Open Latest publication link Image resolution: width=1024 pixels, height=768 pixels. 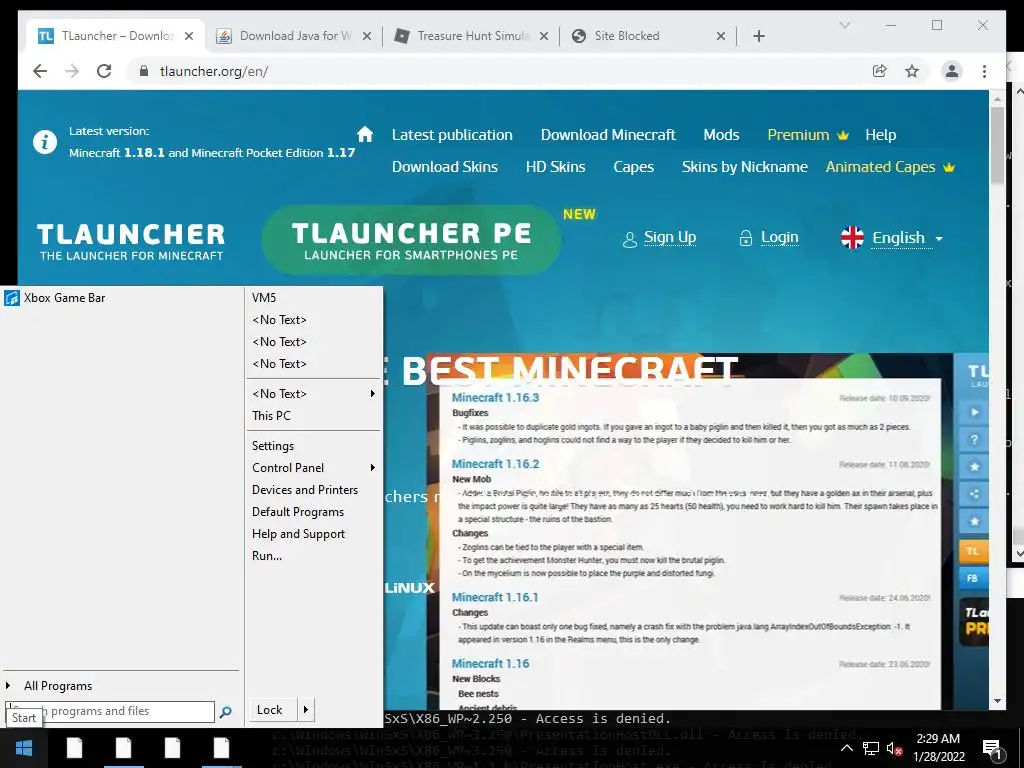452,135
